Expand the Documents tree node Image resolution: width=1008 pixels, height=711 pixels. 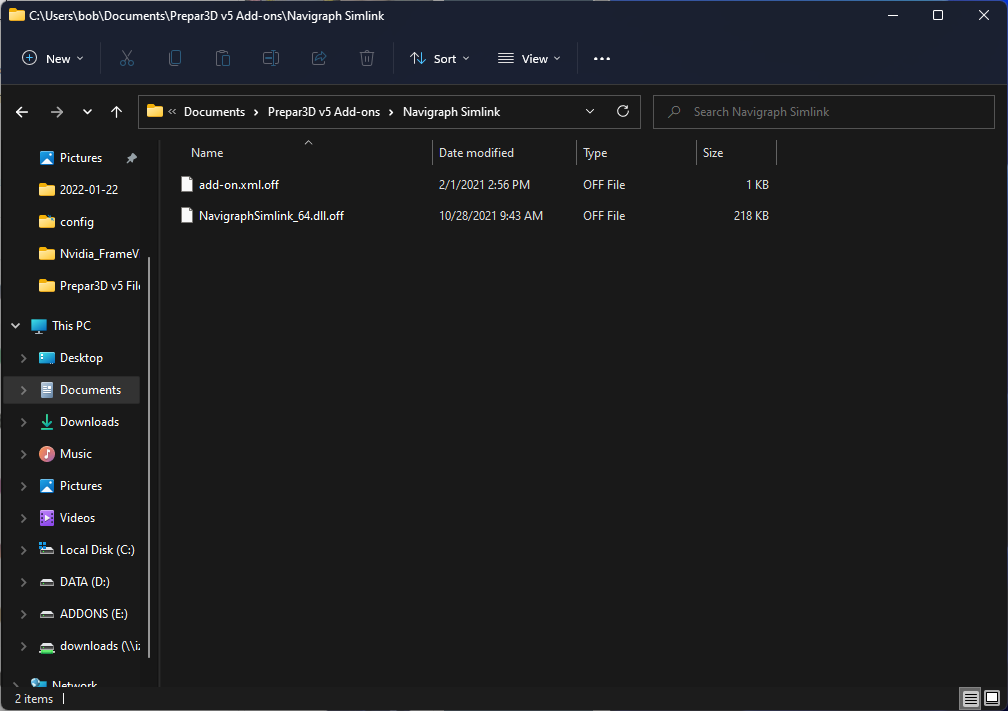(23, 390)
